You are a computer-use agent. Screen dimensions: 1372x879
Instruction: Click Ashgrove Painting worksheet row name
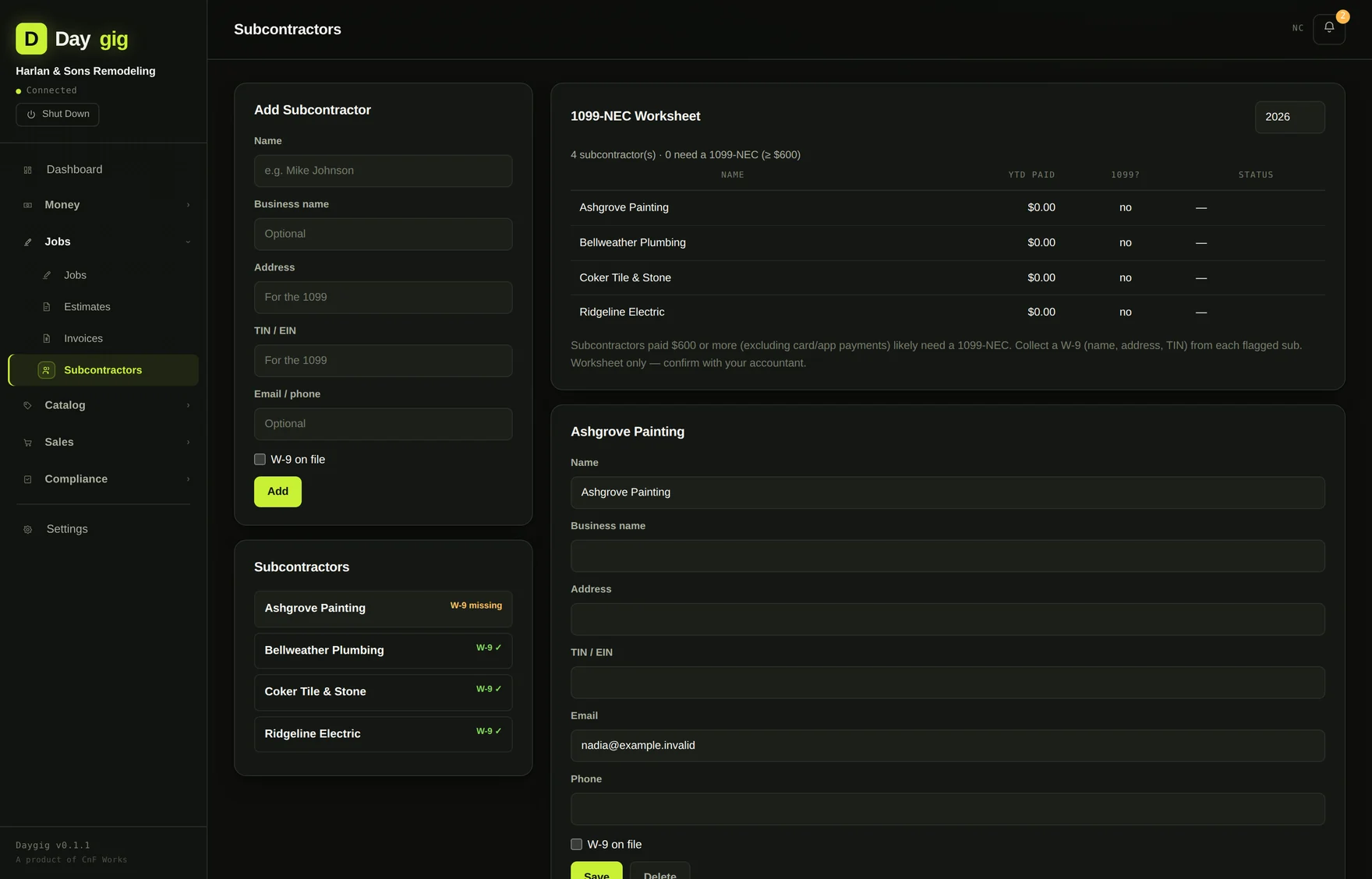pyautogui.click(x=624, y=207)
